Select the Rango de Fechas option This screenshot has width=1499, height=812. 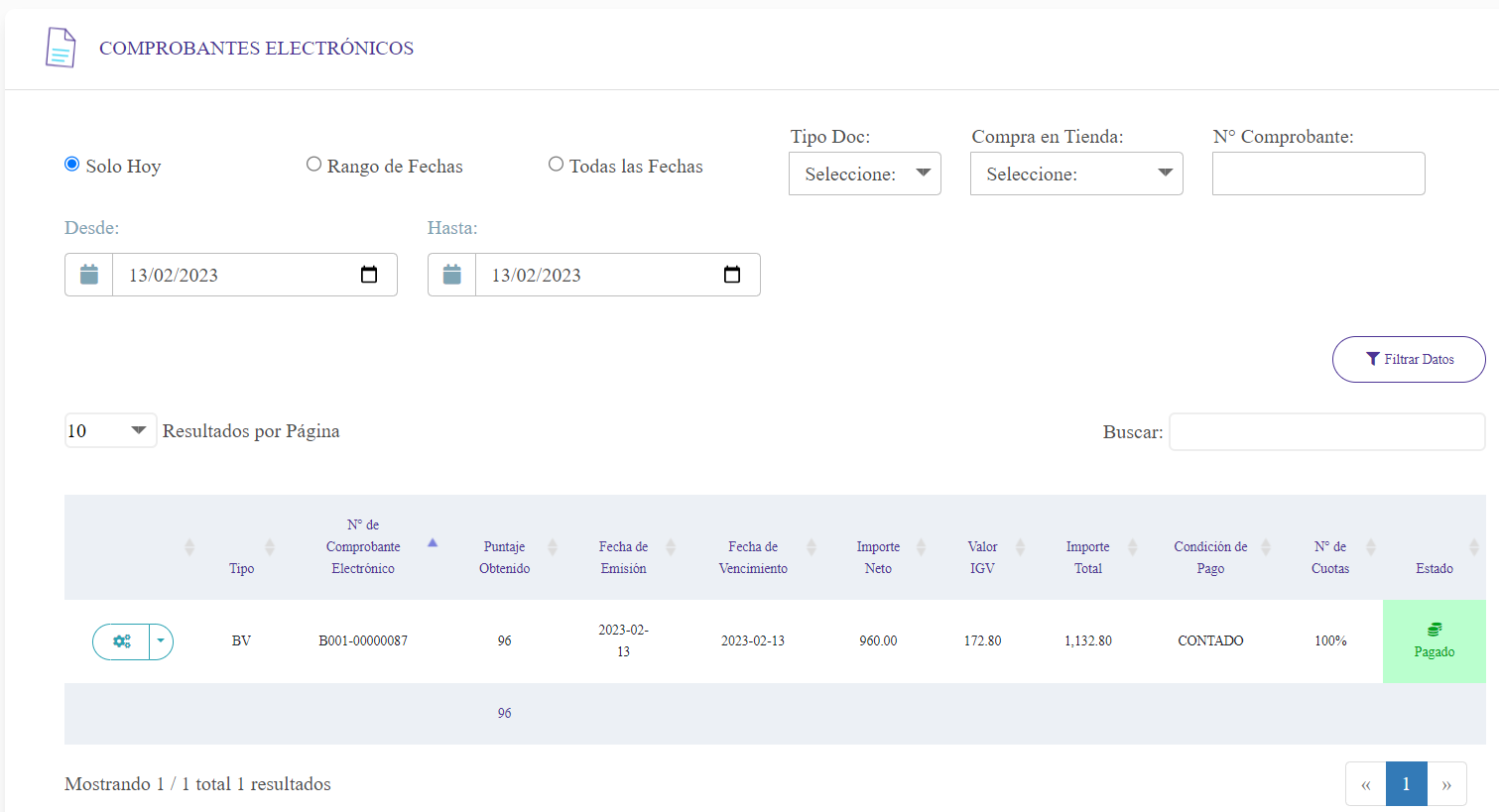(313, 165)
